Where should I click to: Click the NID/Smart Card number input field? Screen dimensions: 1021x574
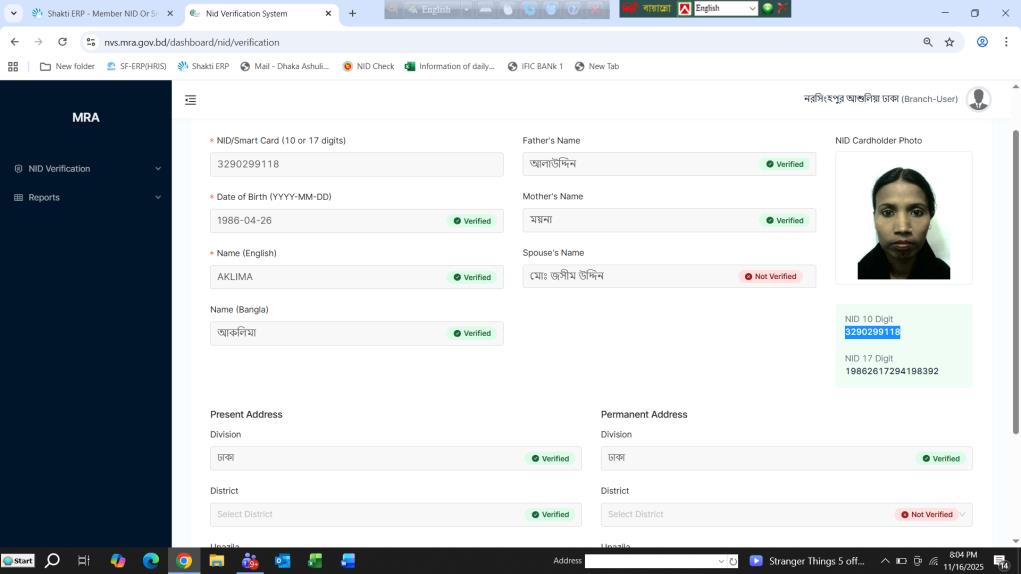(x=356, y=164)
